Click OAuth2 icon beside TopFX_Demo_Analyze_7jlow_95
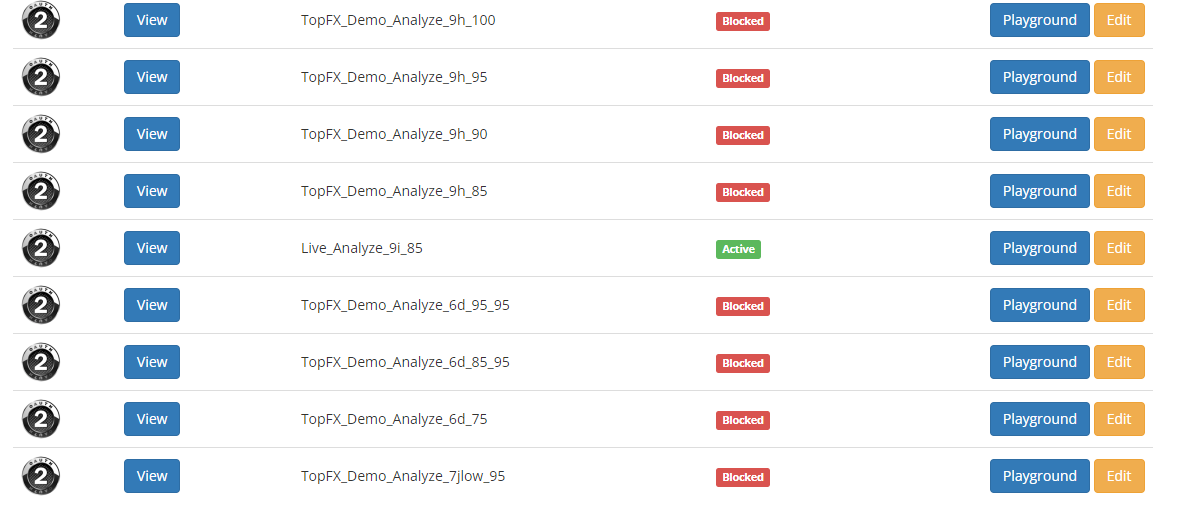The image size is (1191, 521). point(41,476)
